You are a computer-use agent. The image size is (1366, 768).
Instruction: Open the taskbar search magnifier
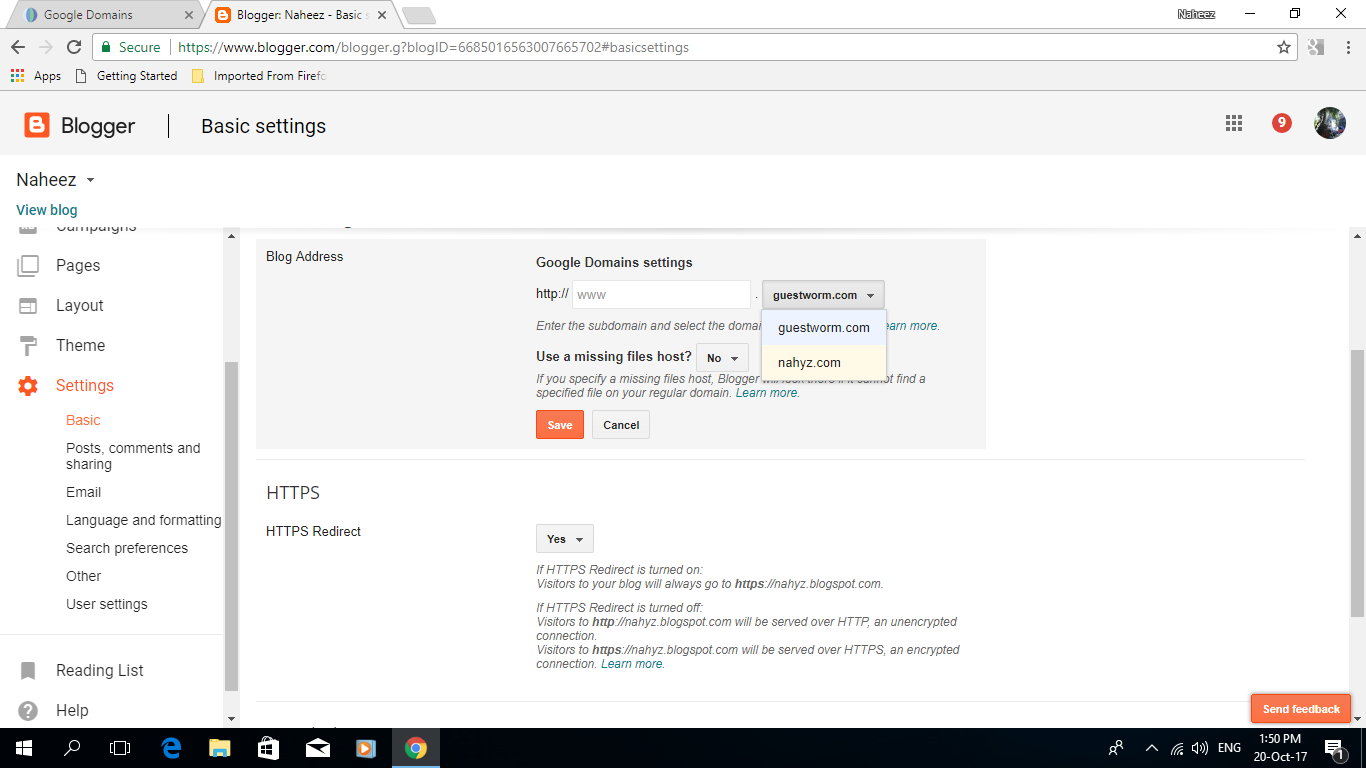72,748
